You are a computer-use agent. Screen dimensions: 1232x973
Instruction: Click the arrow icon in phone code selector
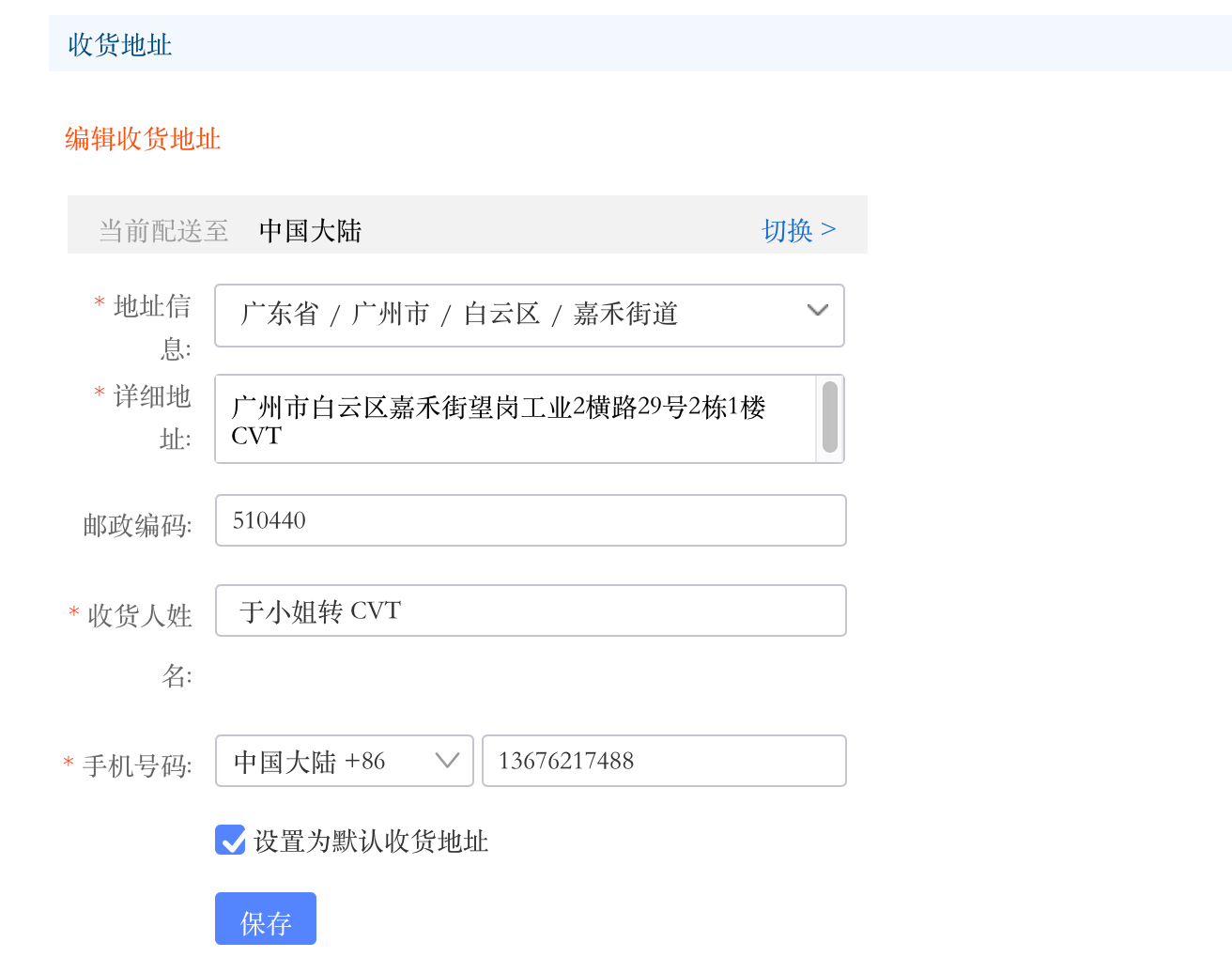[x=448, y=761]
